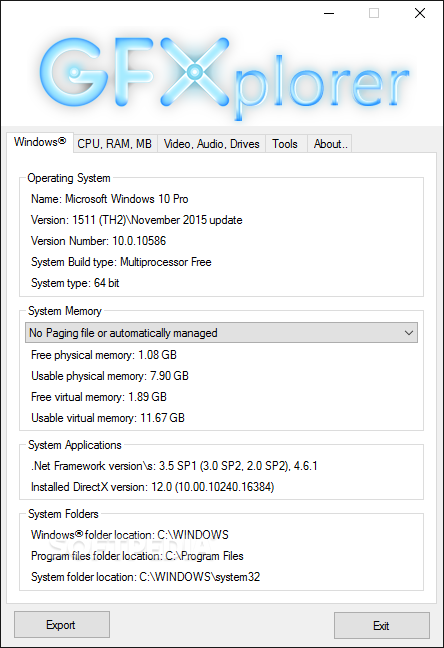Click the 'System type: 64 bit' line
The image size is (444, 648).
(x=75, y=283)
